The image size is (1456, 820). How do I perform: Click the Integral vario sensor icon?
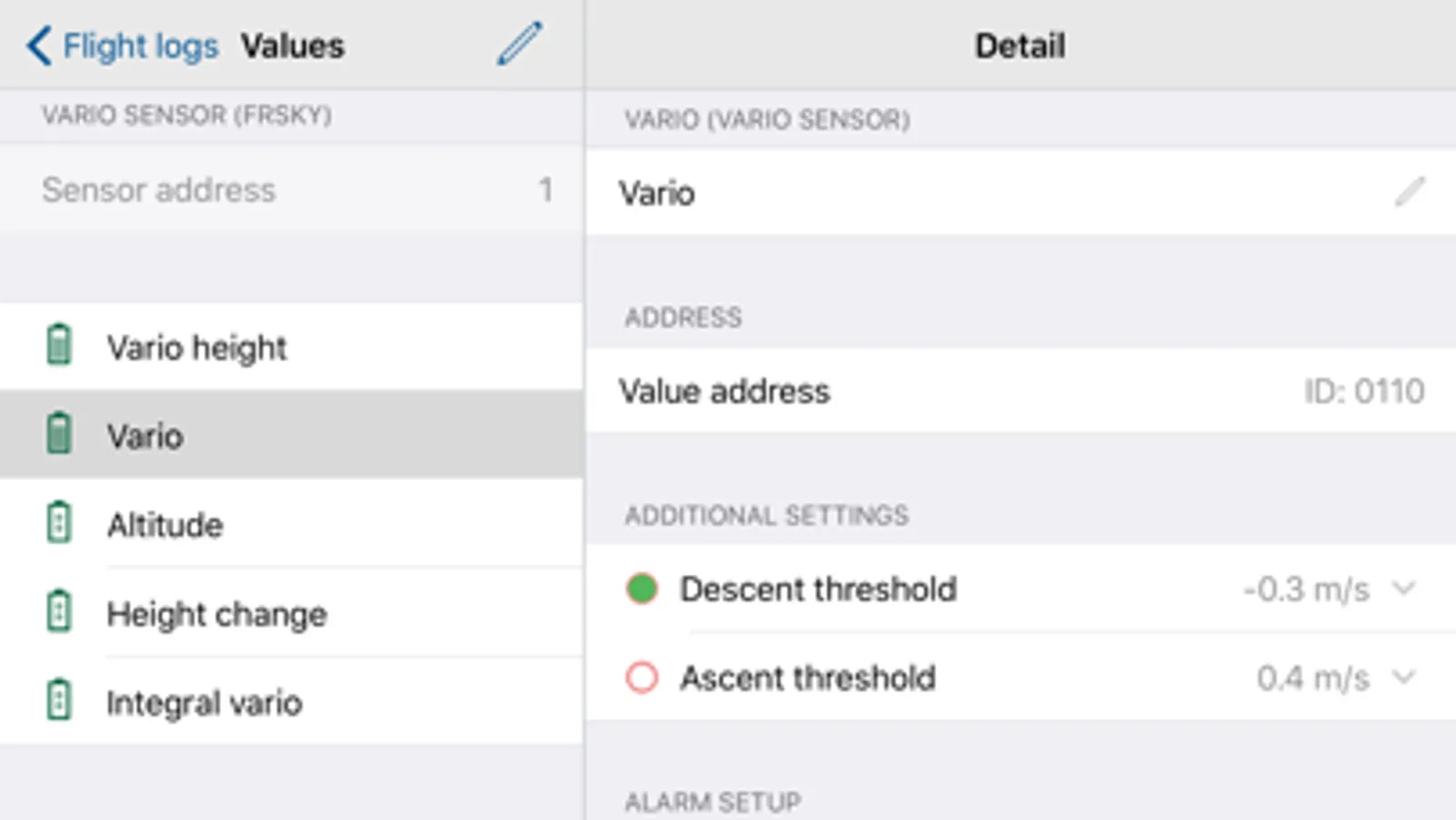click(x=59, y=701)
